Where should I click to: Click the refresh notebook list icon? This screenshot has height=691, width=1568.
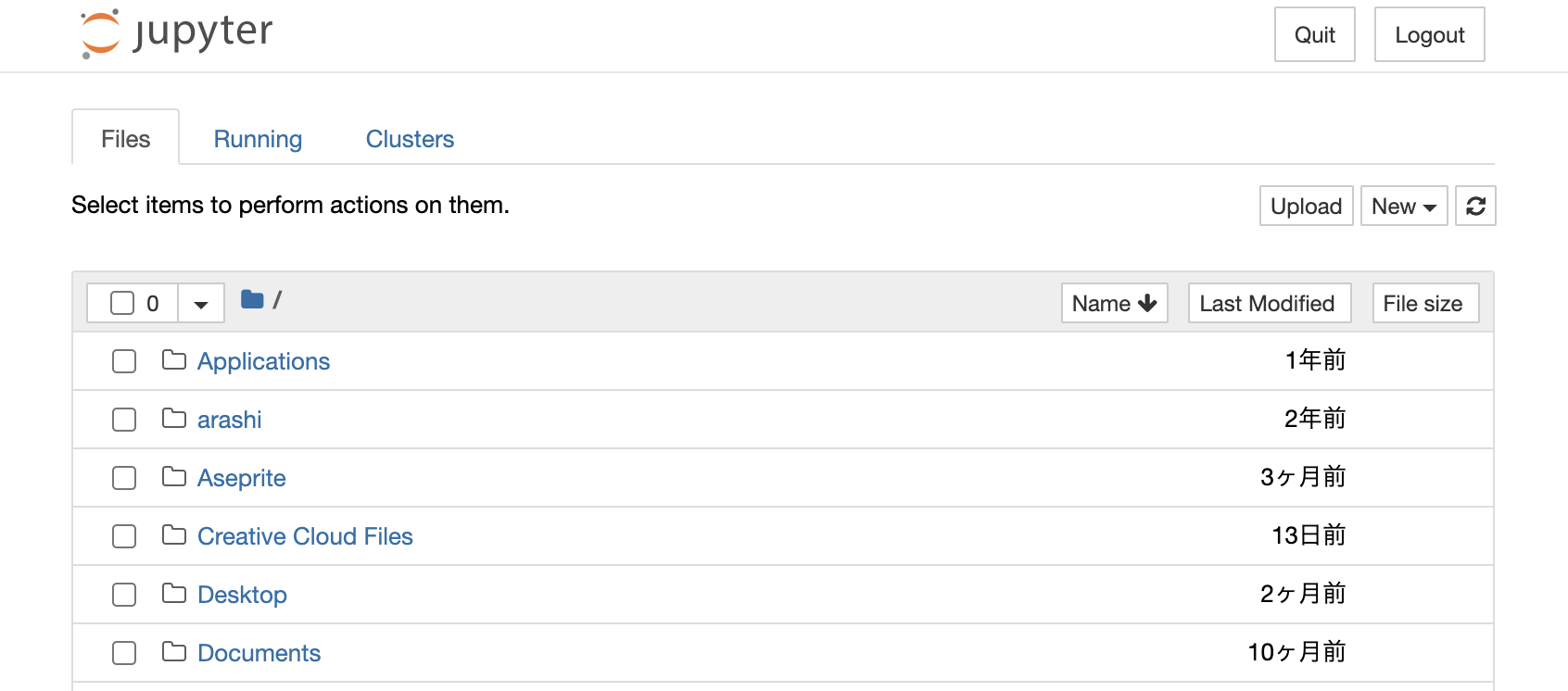point(1475,206)
